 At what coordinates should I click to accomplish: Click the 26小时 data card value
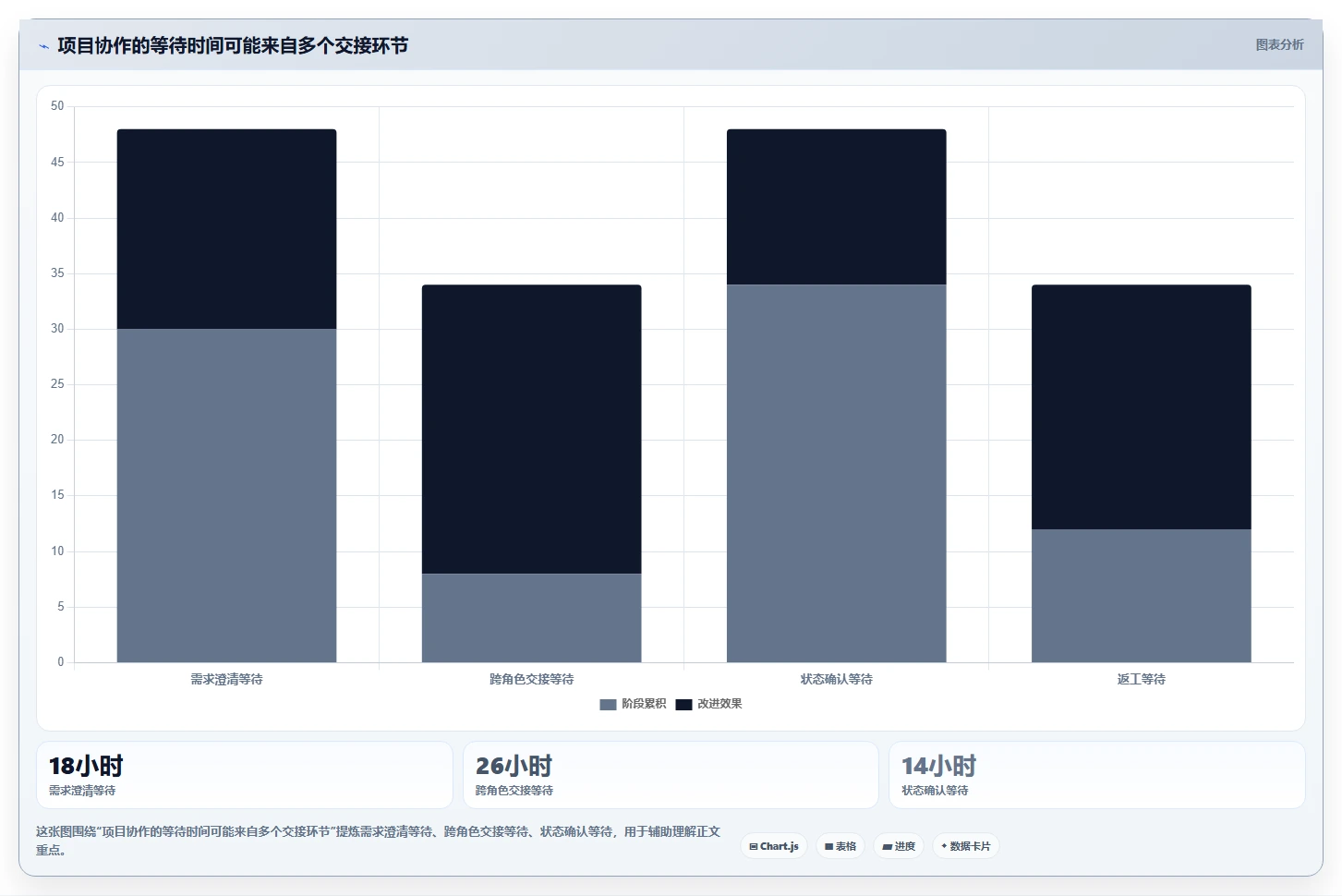[514, 766]
